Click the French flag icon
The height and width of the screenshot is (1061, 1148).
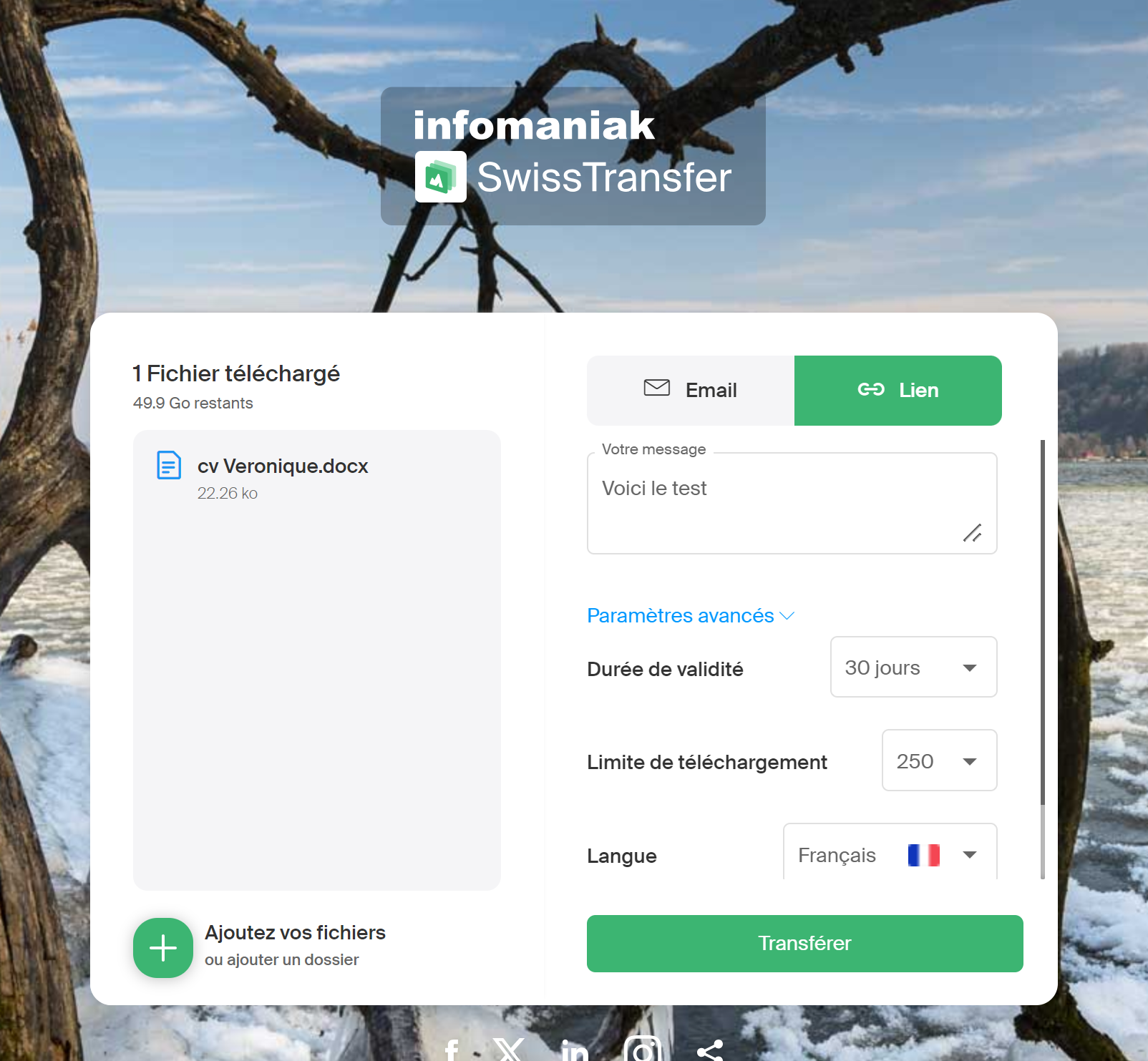point(924,855)
